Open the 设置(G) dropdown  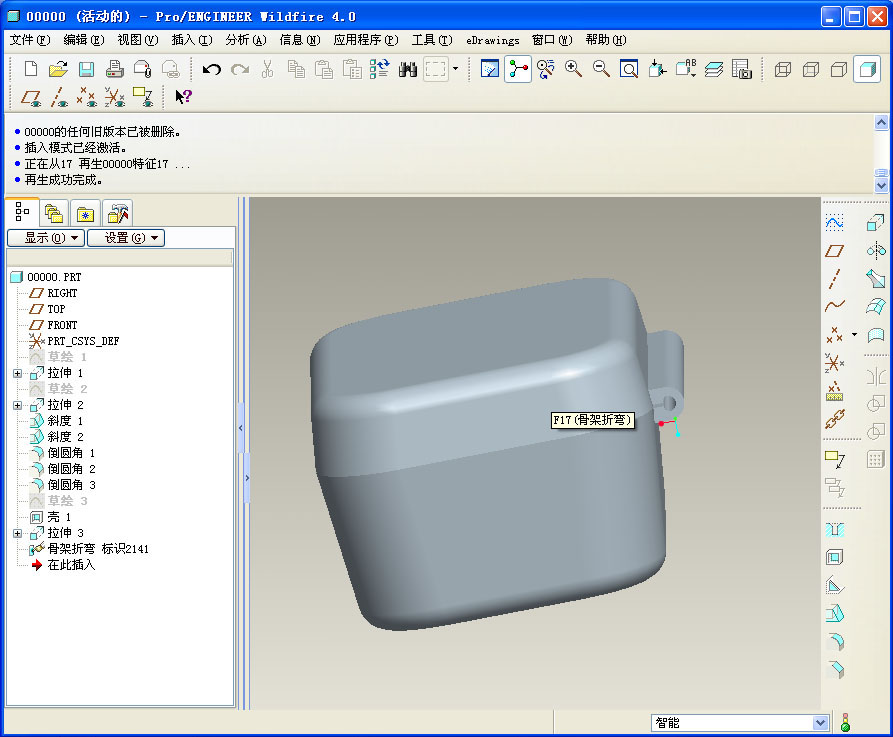126,238
